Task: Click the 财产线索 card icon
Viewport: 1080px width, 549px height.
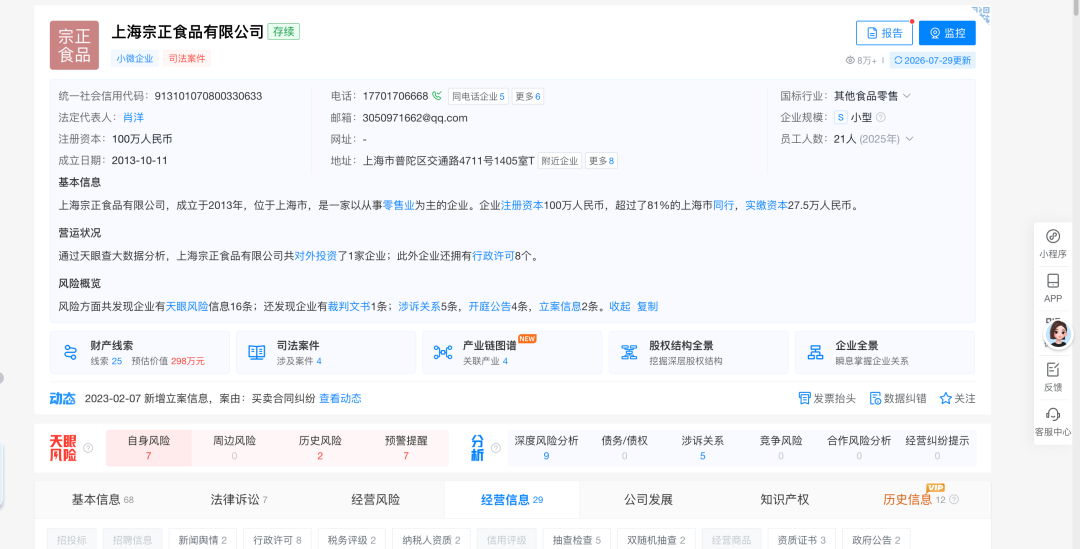Action: (70, 353)
